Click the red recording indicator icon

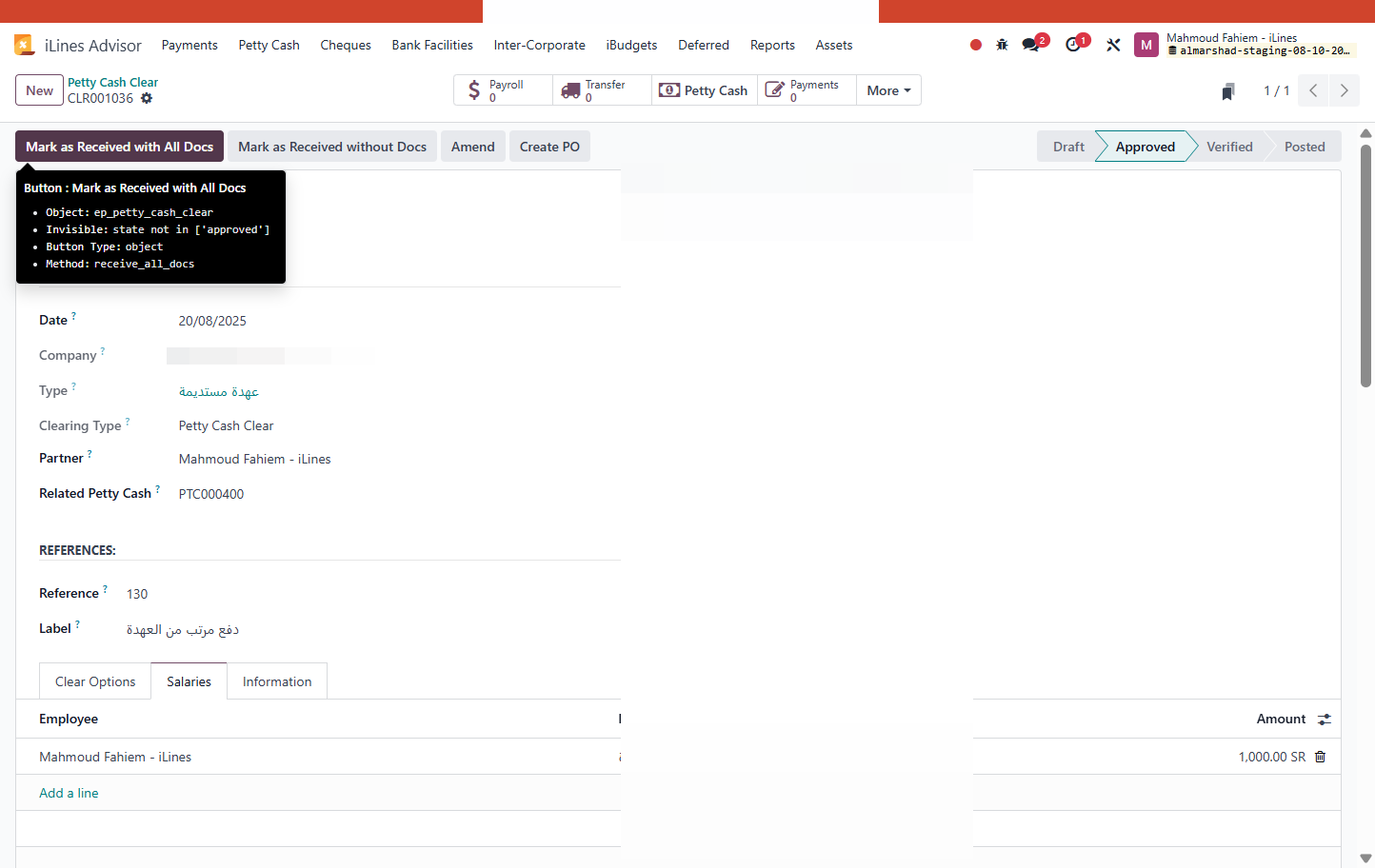(x=976, y=45)
